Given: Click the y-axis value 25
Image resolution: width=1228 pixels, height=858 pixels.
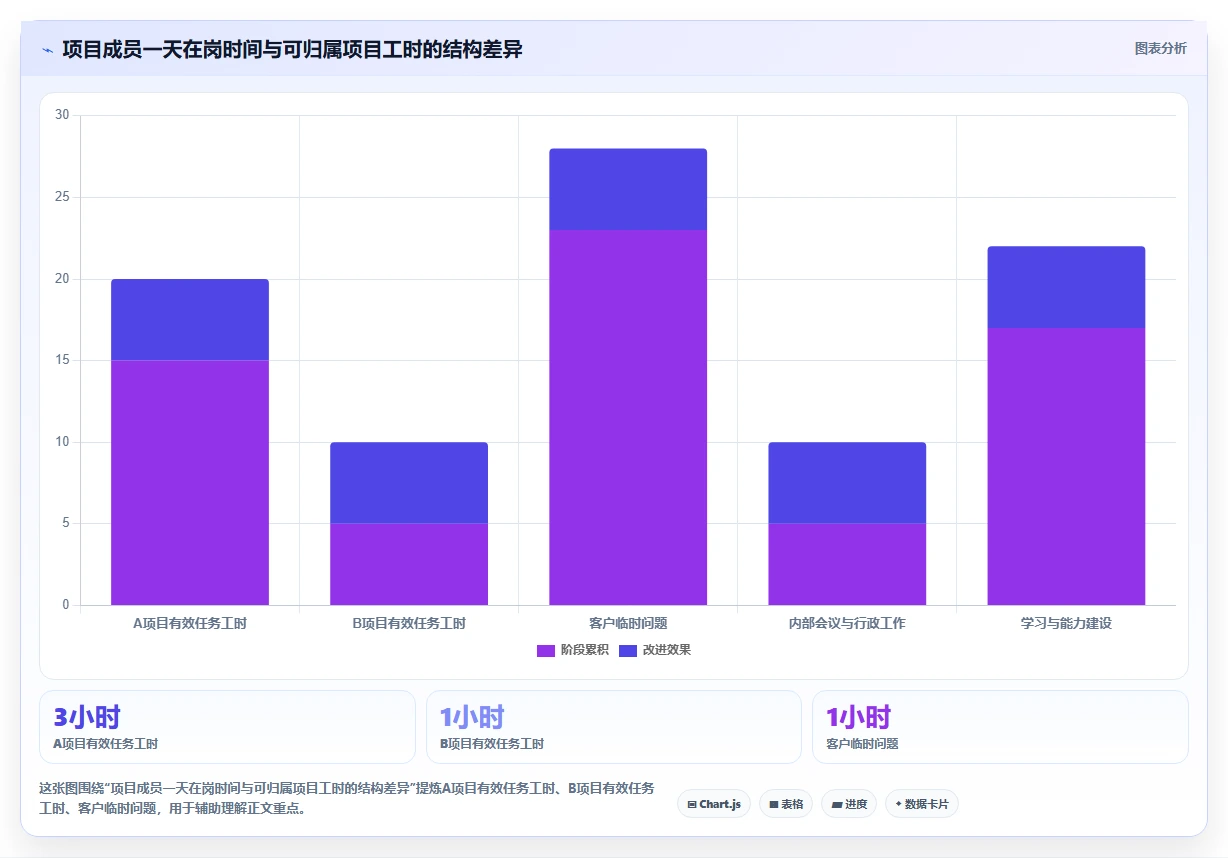Looking at the screenshot, I should pyautogui.click(x=62, y=197).
